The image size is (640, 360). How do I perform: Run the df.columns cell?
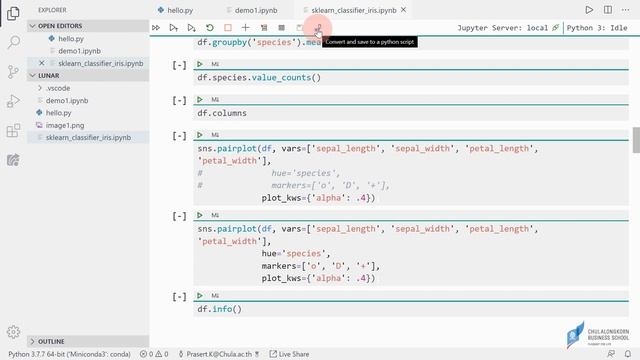pyautogui.click(x=200, y=100)
